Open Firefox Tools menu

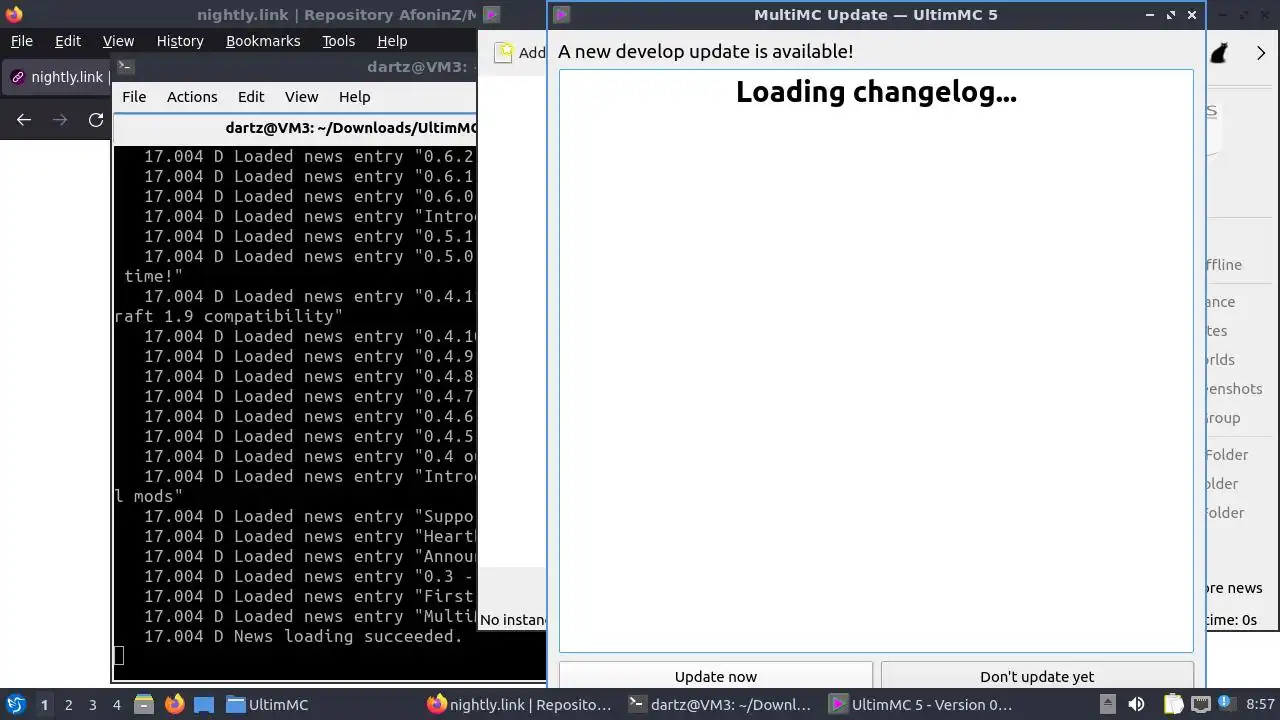[x=338, y=41]
